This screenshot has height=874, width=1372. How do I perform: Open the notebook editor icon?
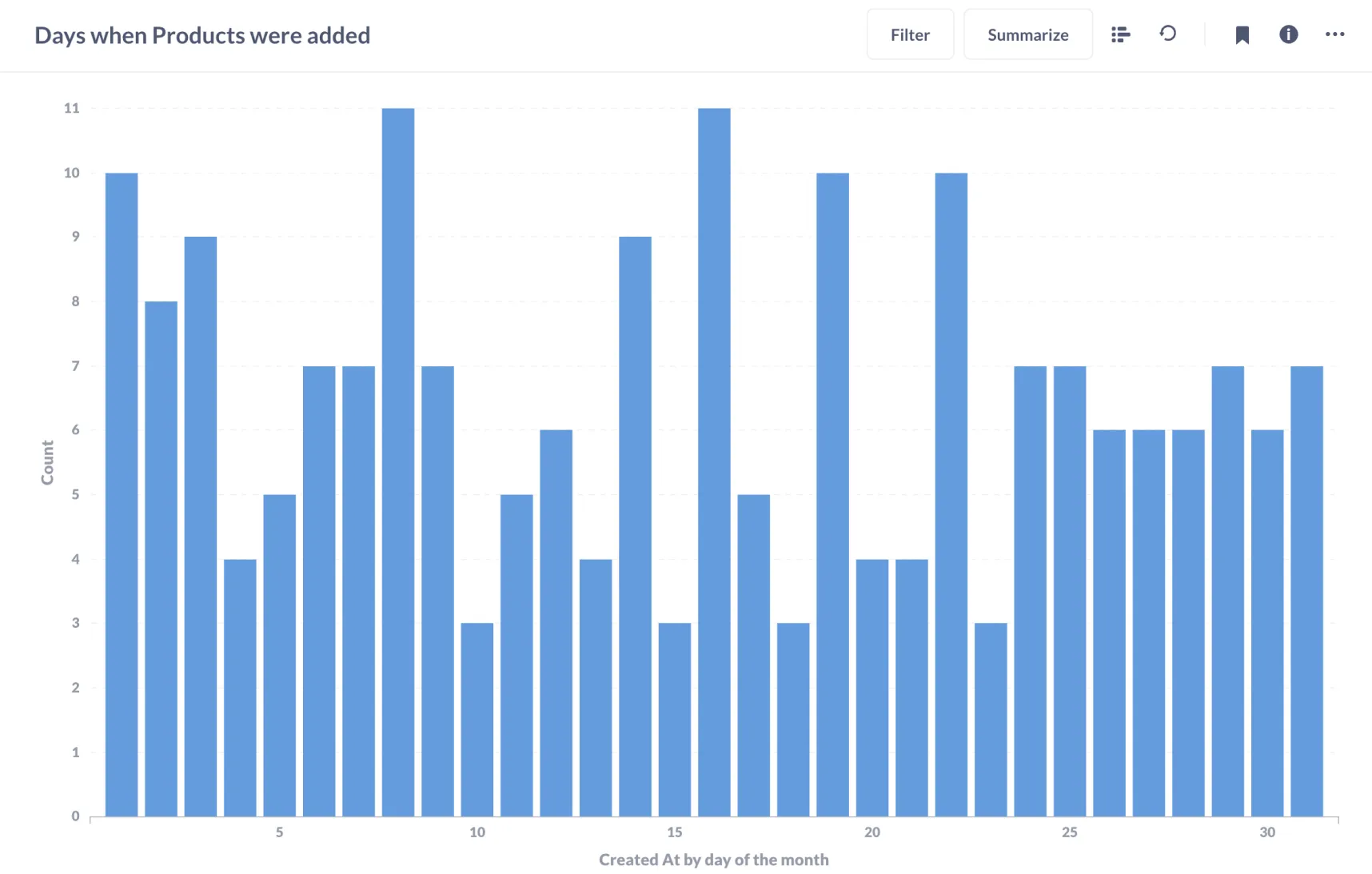point(1120,34)
